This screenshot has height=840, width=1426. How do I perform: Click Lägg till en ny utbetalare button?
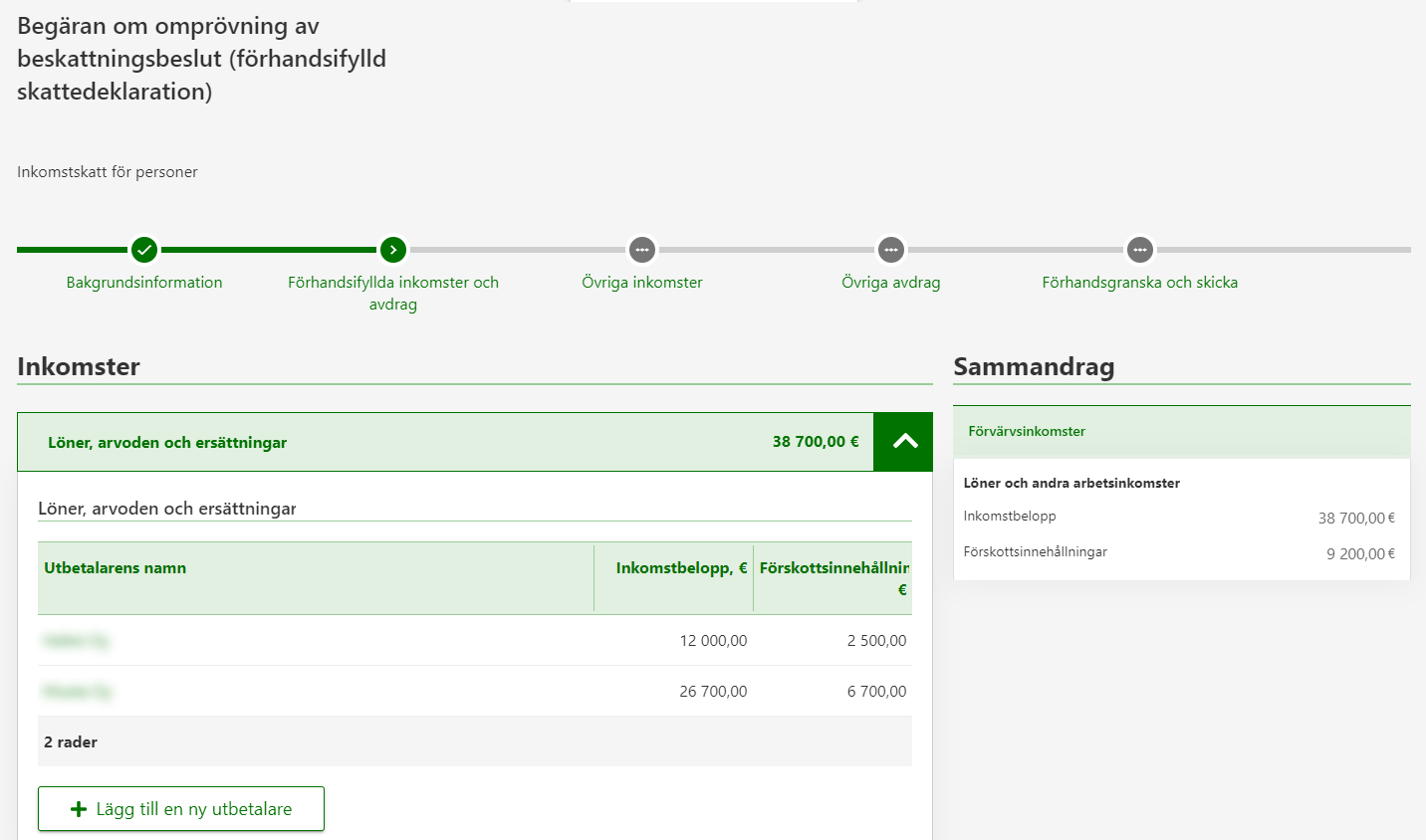coord(181,809)
